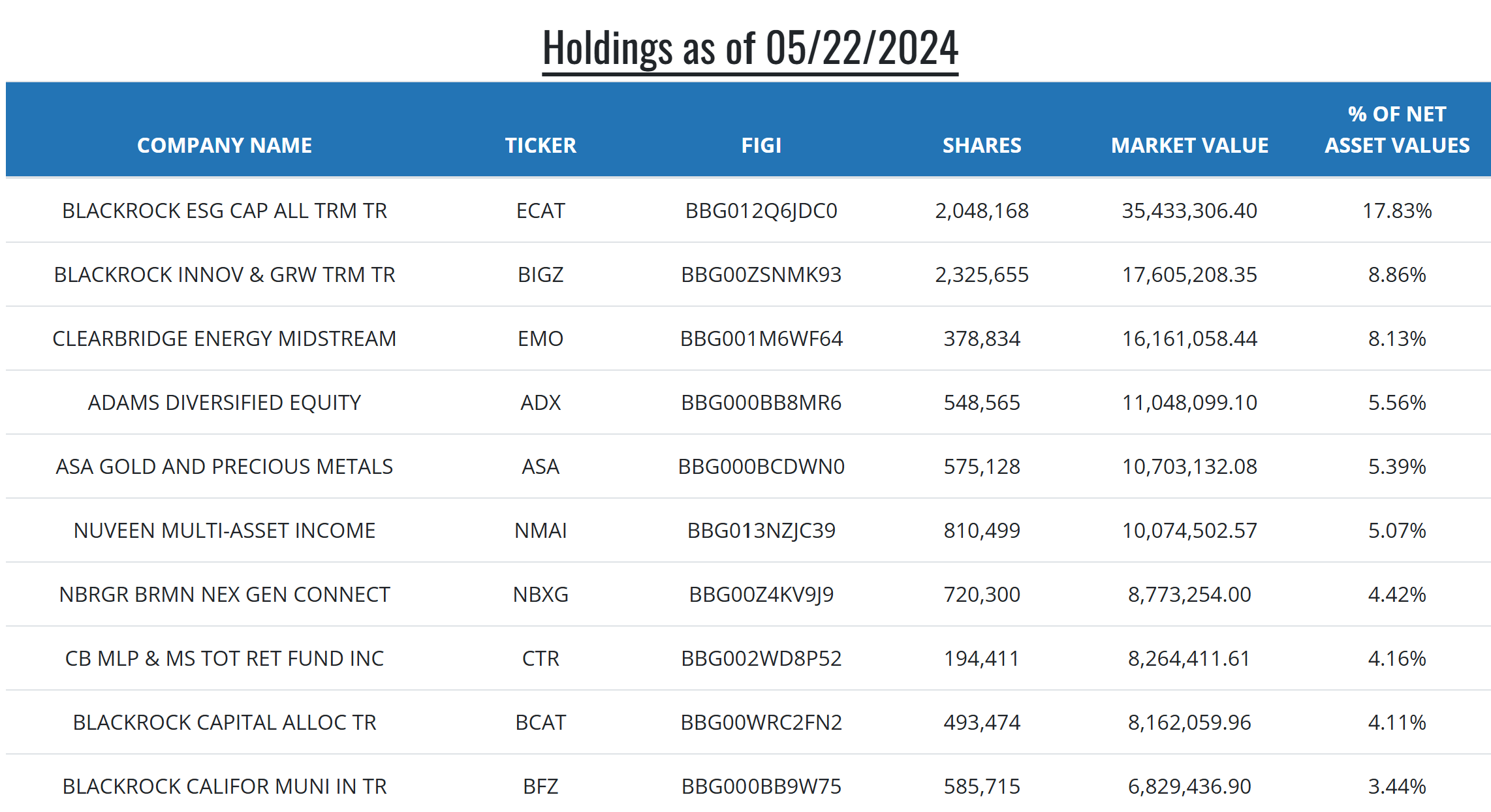
Task: Select the BIGZ ticker cell
Action: pyautogui.click(x=541, y=275)
